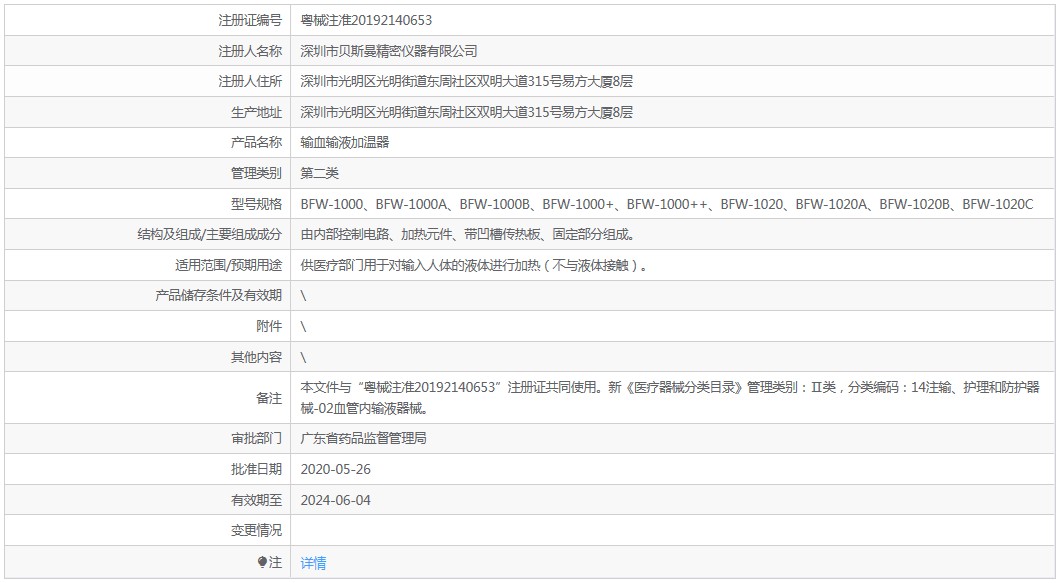
Task: Open the 详情 link in the 注 row
Action: pyautogui.click(x=313, y=563)
